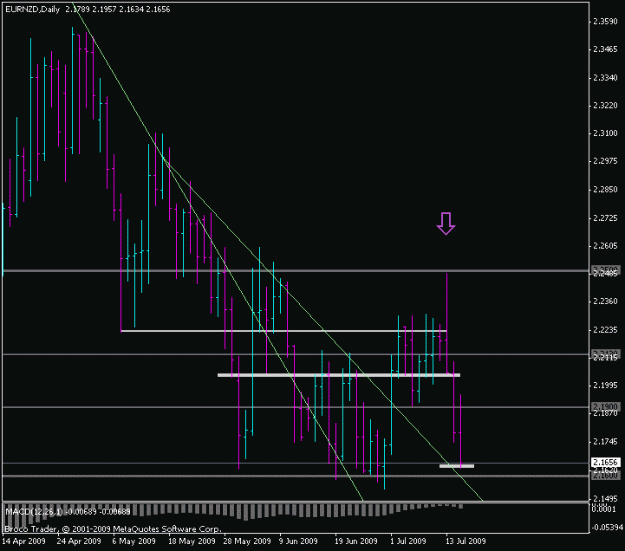Click the 6 May 2009 date label
Image resolution: width=625 pixels, height=551 pixels.
coord(134,541)
